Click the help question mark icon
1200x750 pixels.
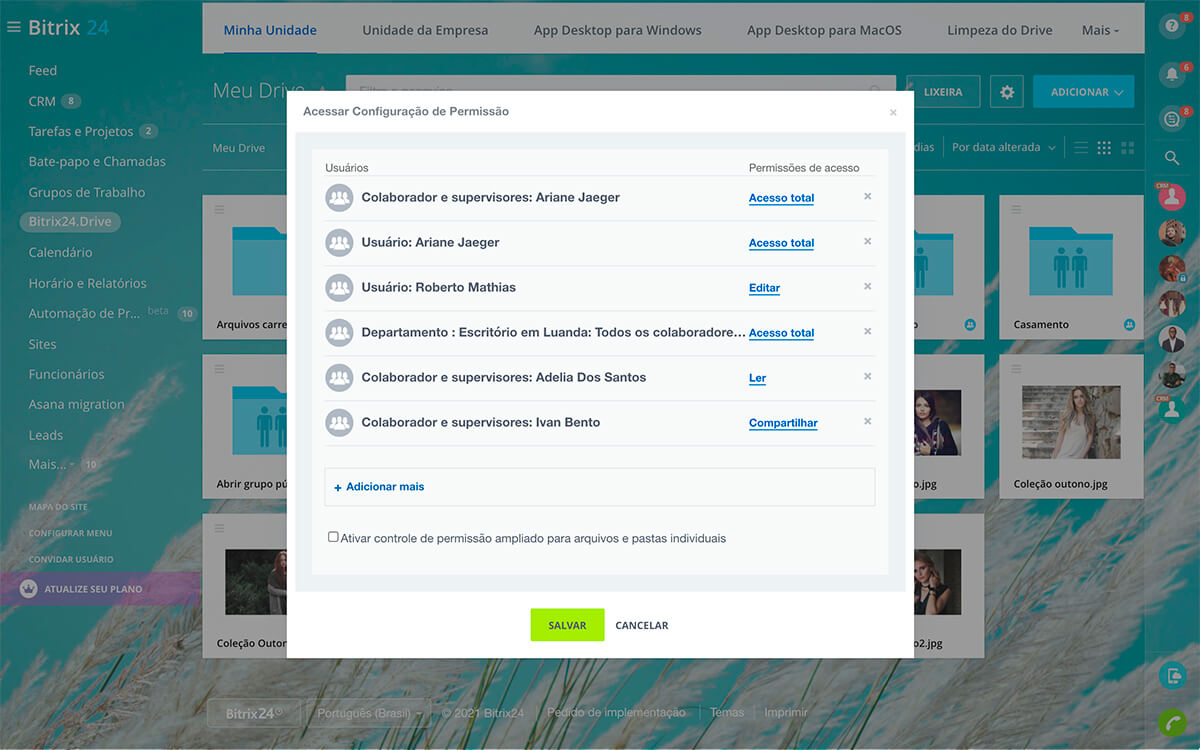pos(1171,27)
